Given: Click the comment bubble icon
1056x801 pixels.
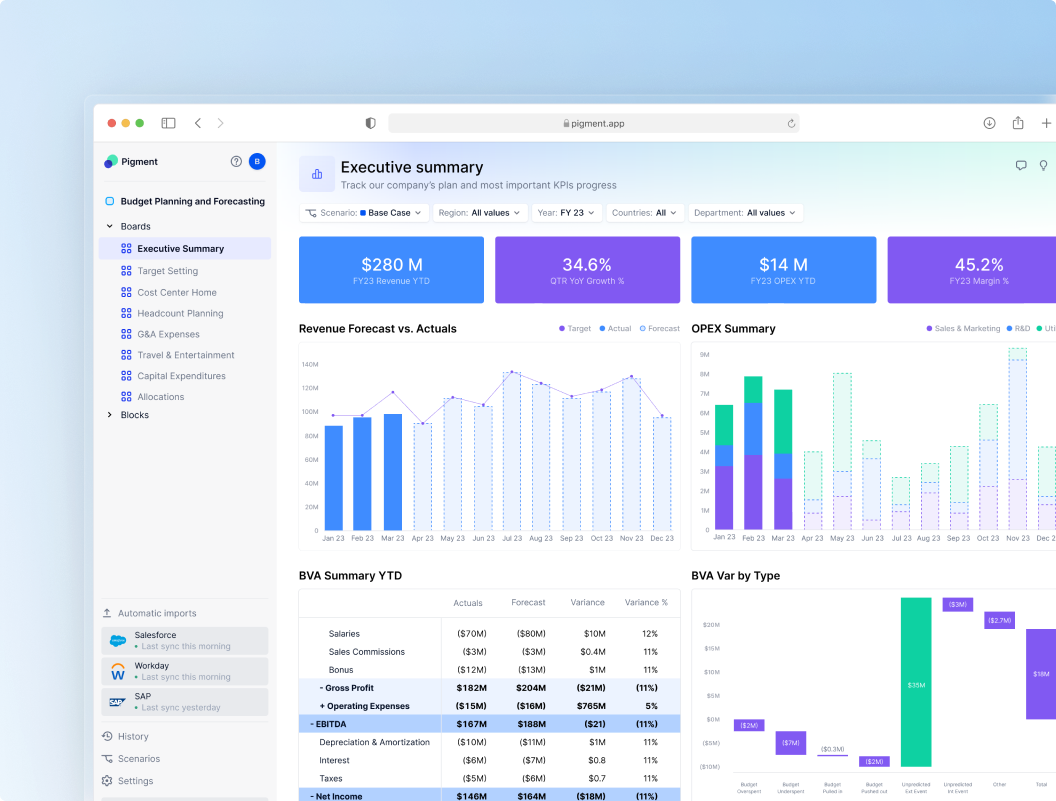Looking at the screenshot, I should click(1021, 165).
